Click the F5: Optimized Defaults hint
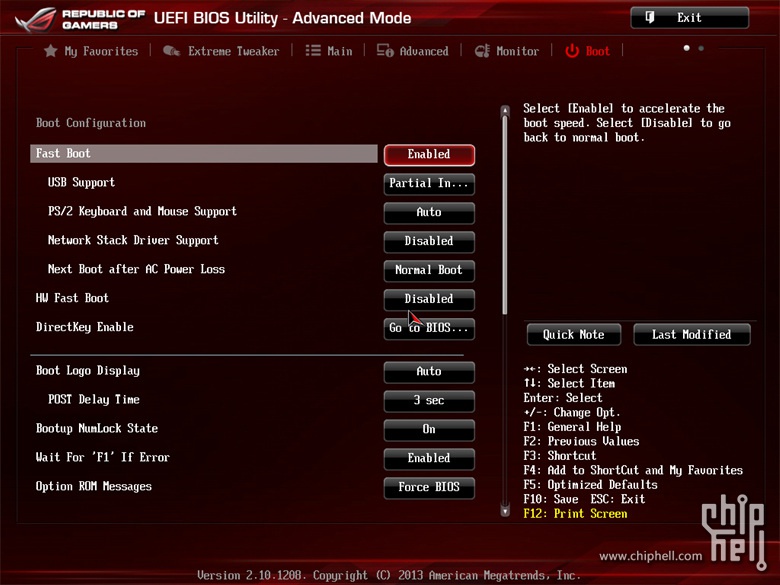The height and width of the screenshot is (585, 780). click(590, 485)
